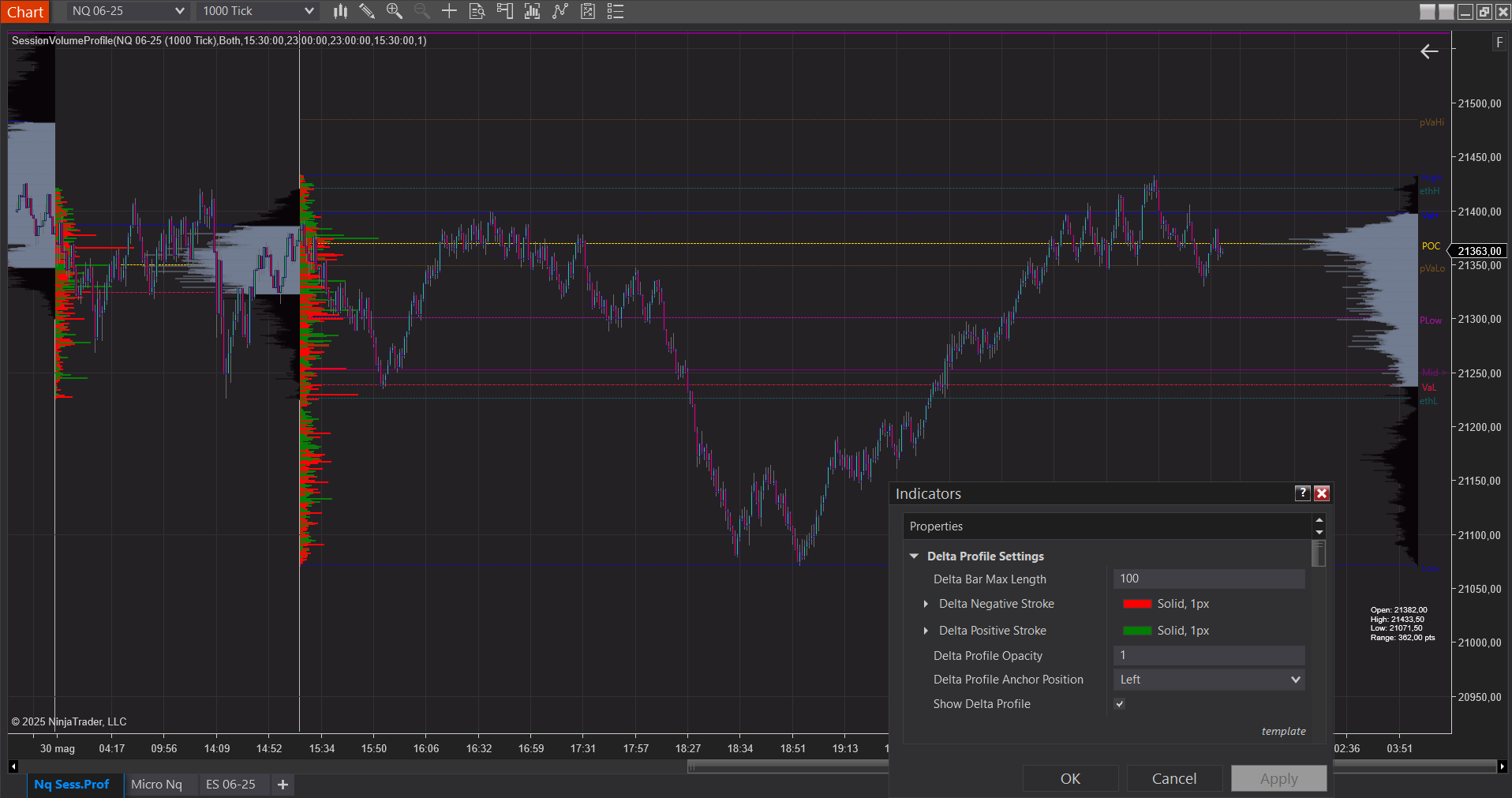This screenshot has width=1512, height=798.
Task: Click the left arrow at chart top
Action: point(1429,52)
